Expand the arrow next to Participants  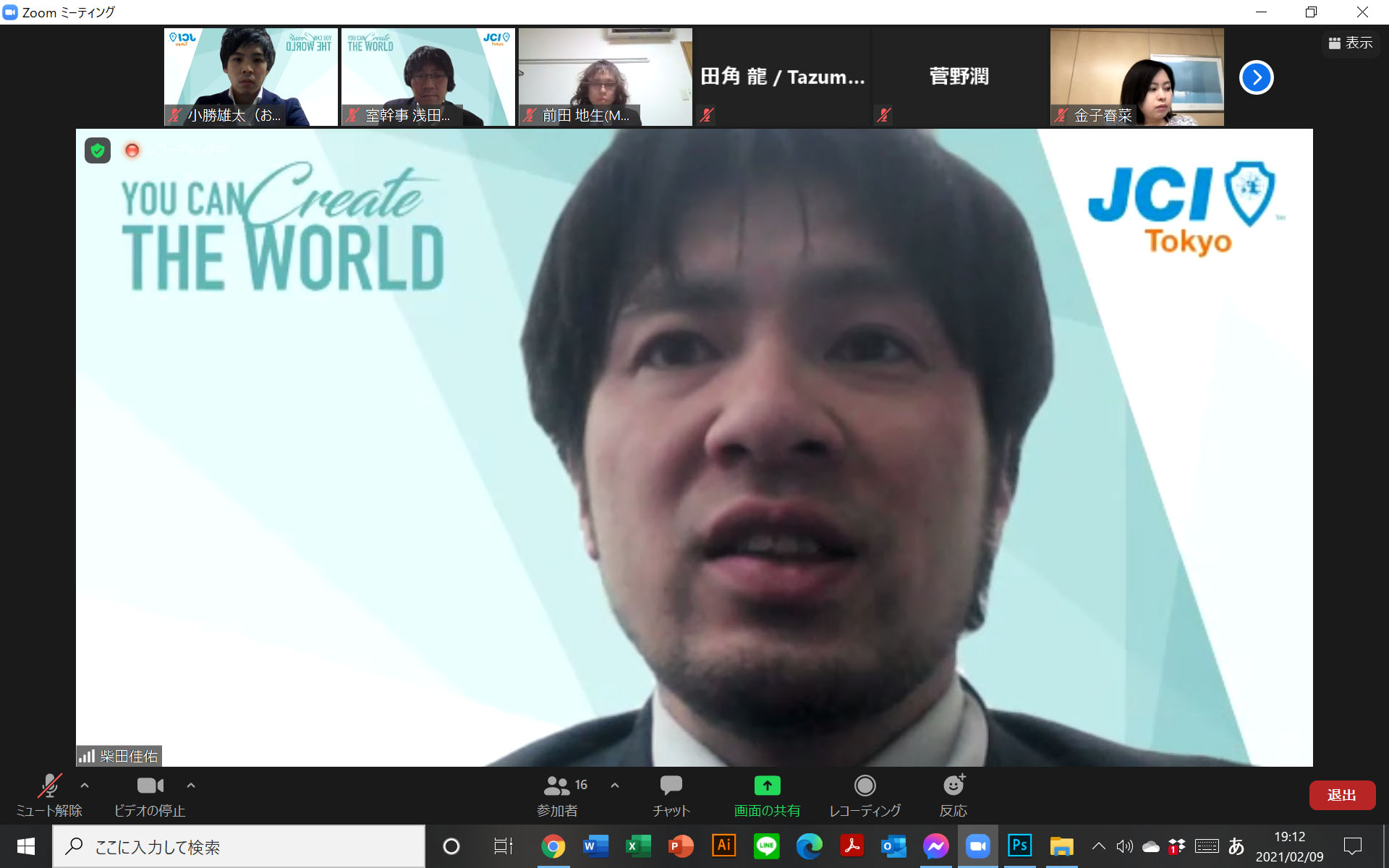615,785
